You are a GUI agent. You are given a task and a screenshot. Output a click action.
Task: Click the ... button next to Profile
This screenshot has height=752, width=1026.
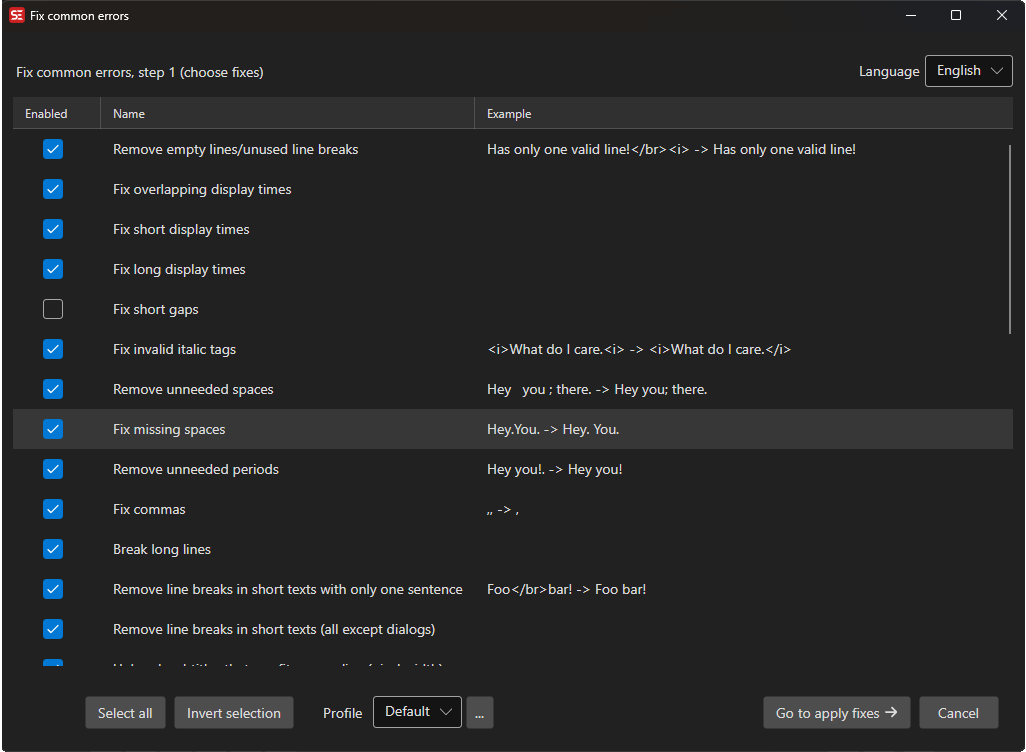coord(479,712)
